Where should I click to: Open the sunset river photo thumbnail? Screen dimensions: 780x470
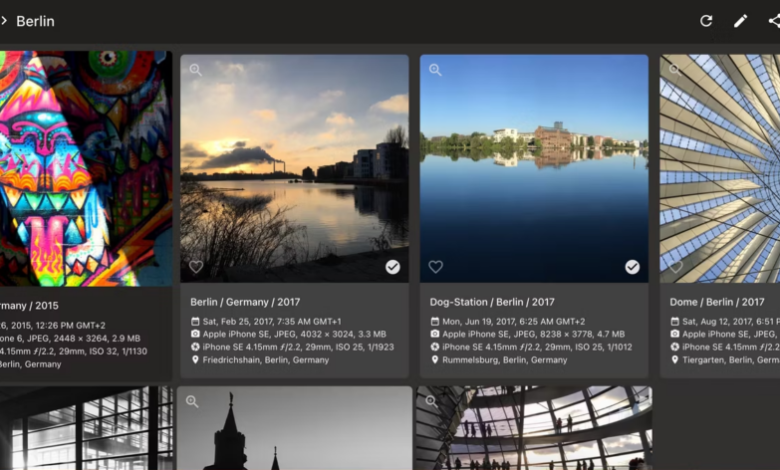click(294, 169)
